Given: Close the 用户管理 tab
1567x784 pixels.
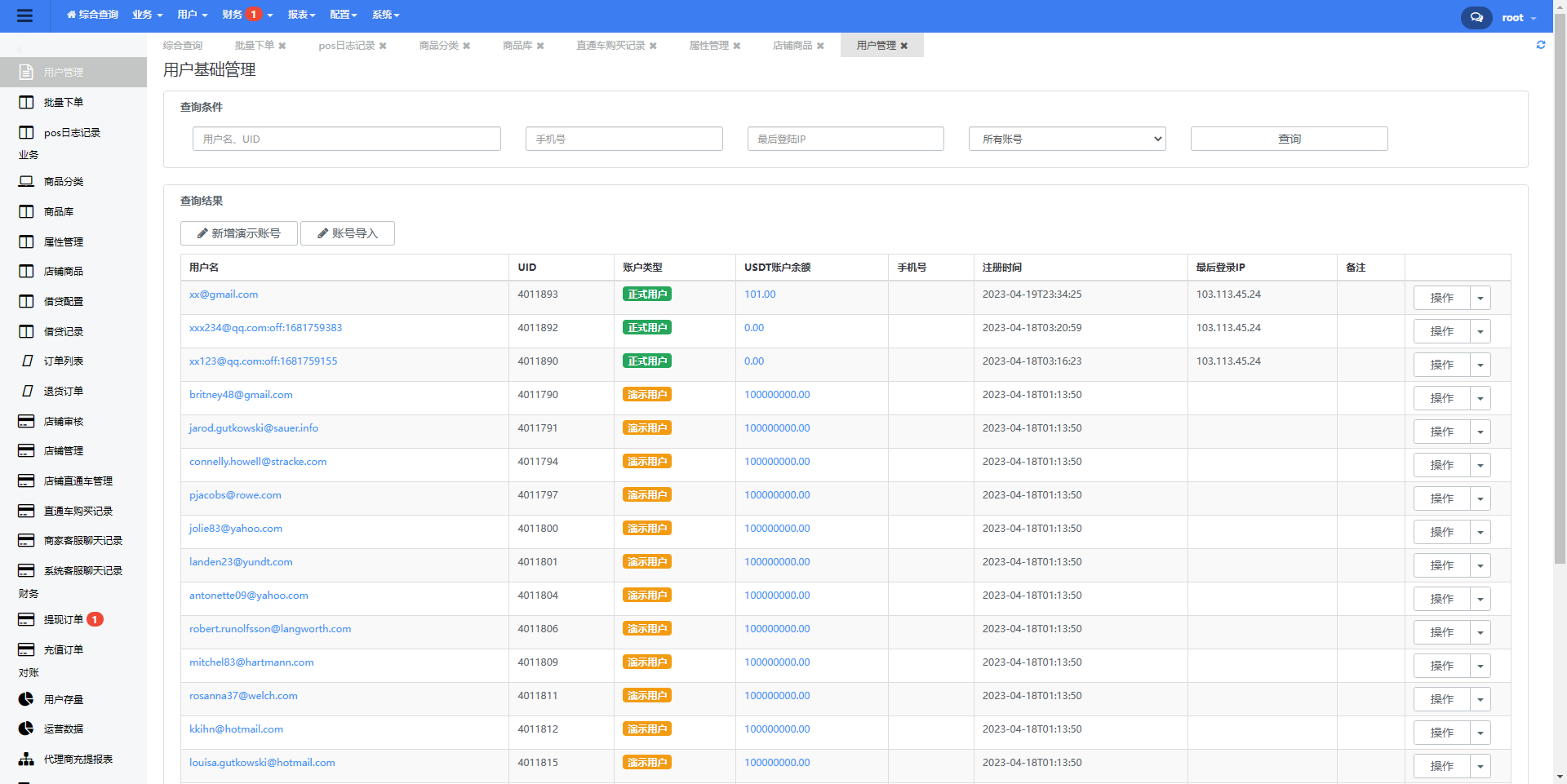Looking at the screenshot, I should click(904, 46).
